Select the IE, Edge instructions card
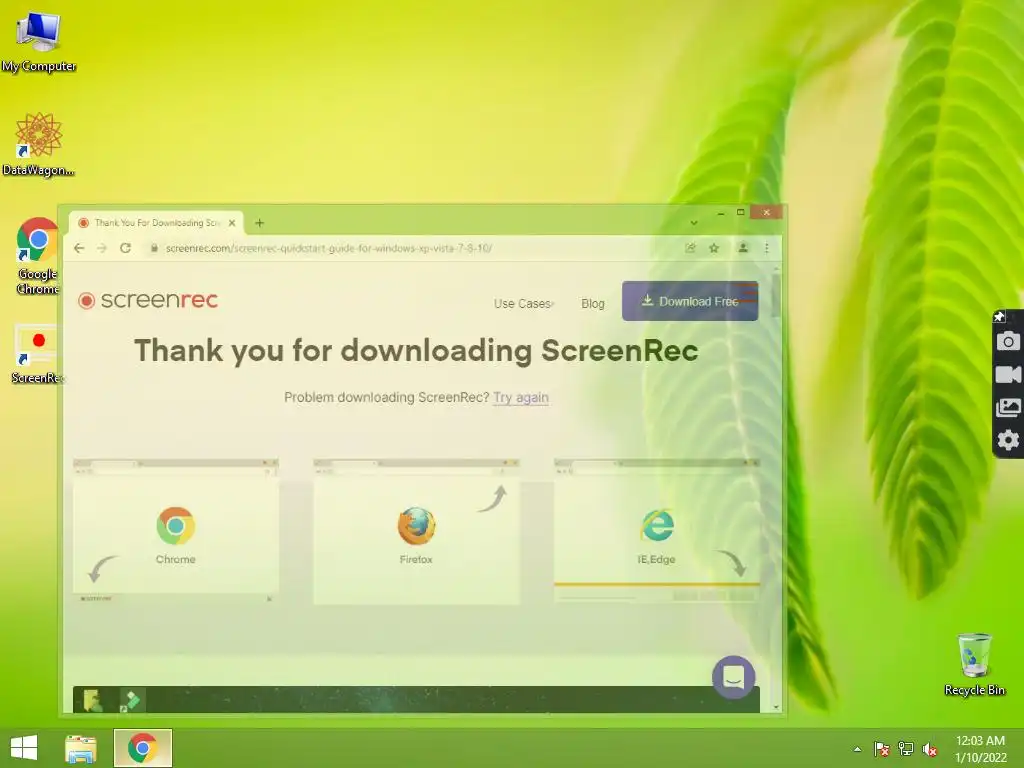The image size is (1024, 768). [x=656, y=531]
